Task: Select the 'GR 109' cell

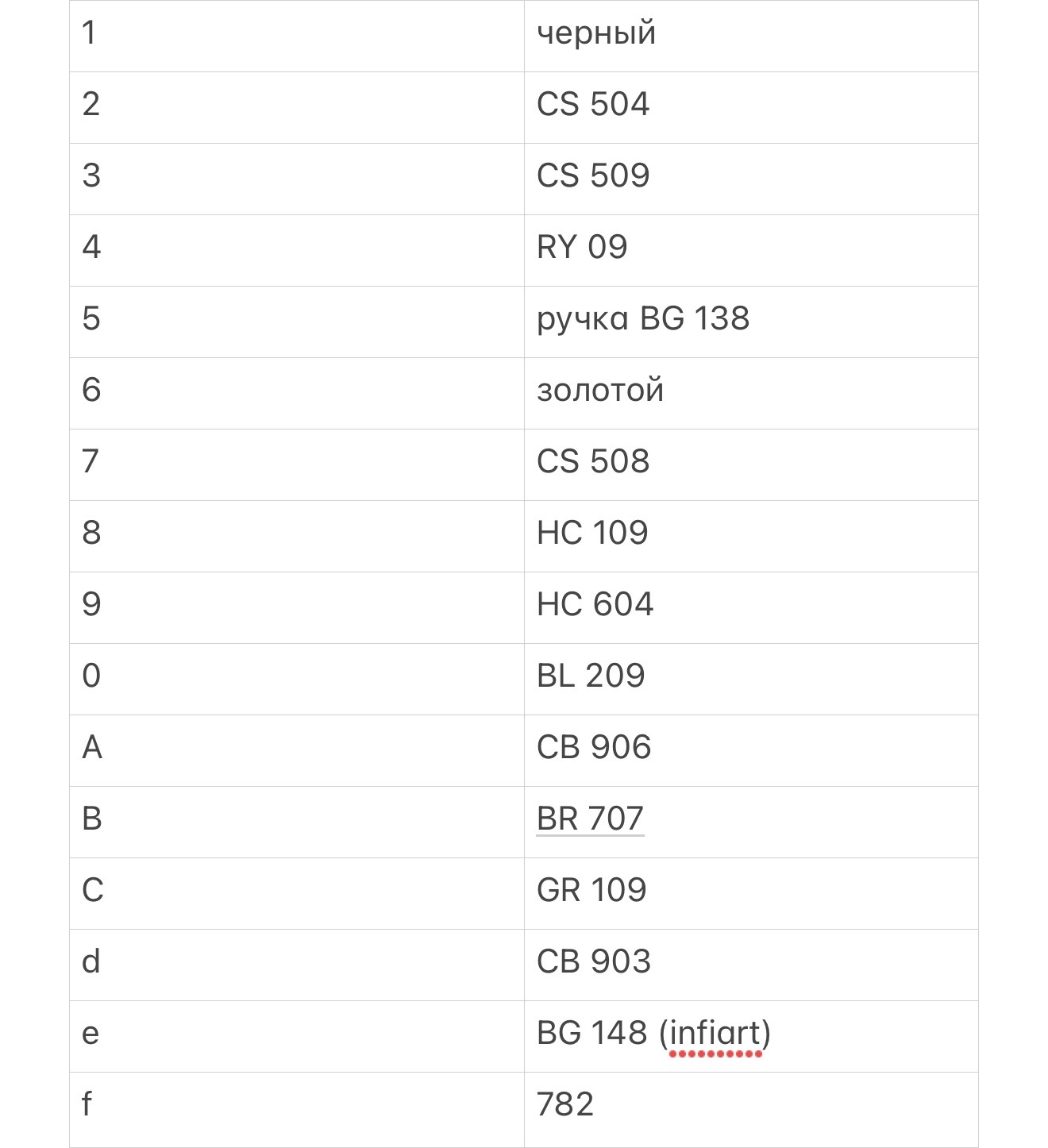Action: [x=751, y=893]
